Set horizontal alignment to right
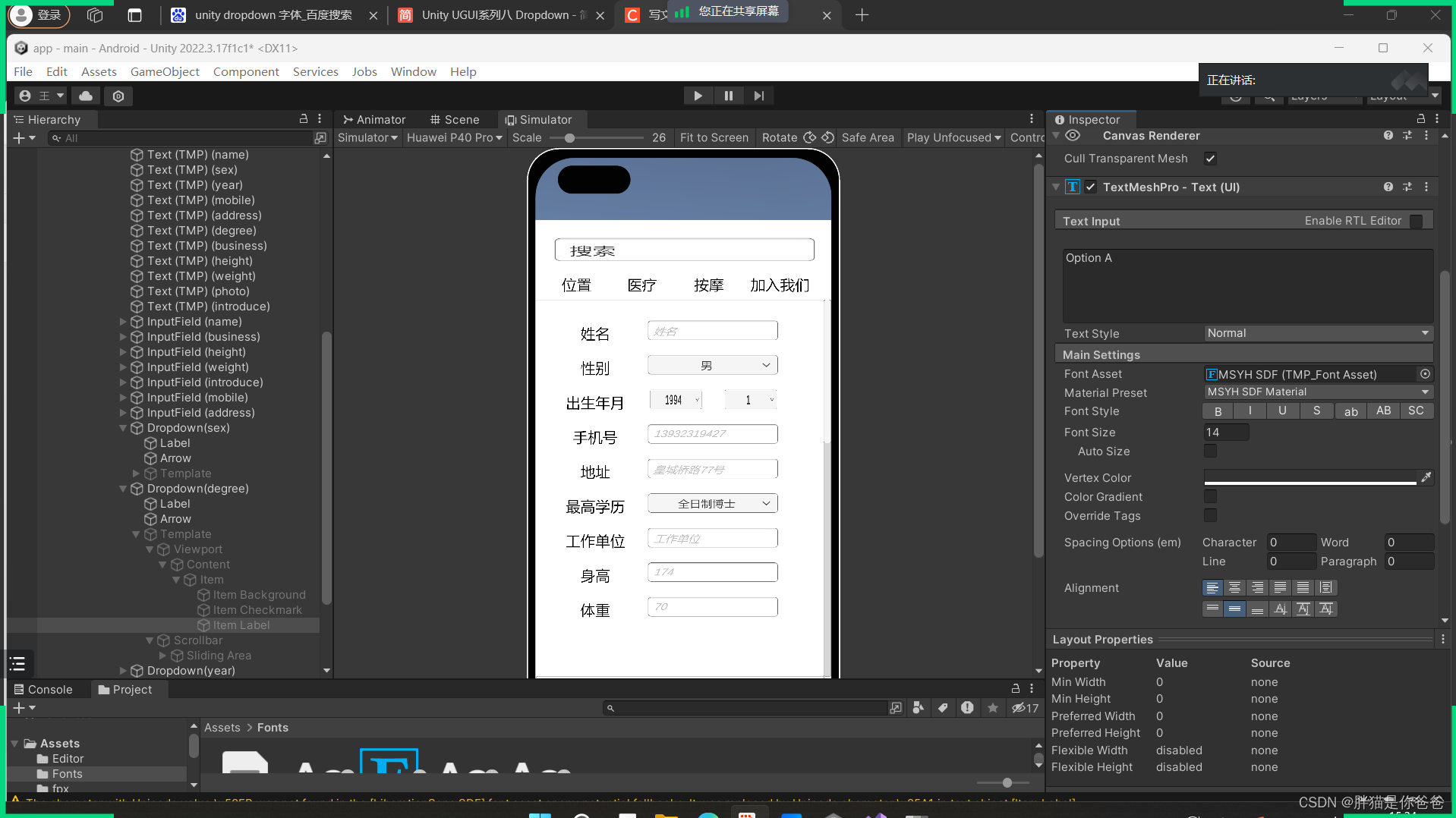Image resolution: width=1456 pixels, height=818 pixels. tap(1258, 587)
